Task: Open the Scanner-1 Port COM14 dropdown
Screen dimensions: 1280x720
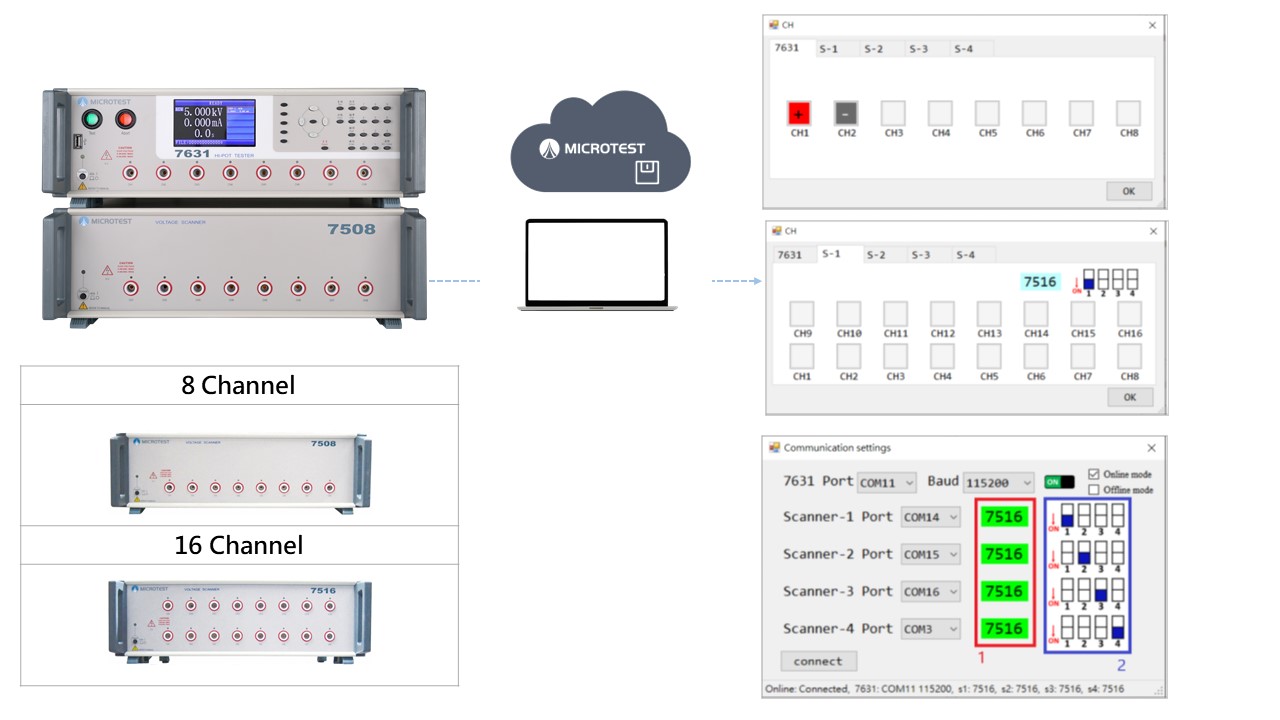Action: [930, 517]
